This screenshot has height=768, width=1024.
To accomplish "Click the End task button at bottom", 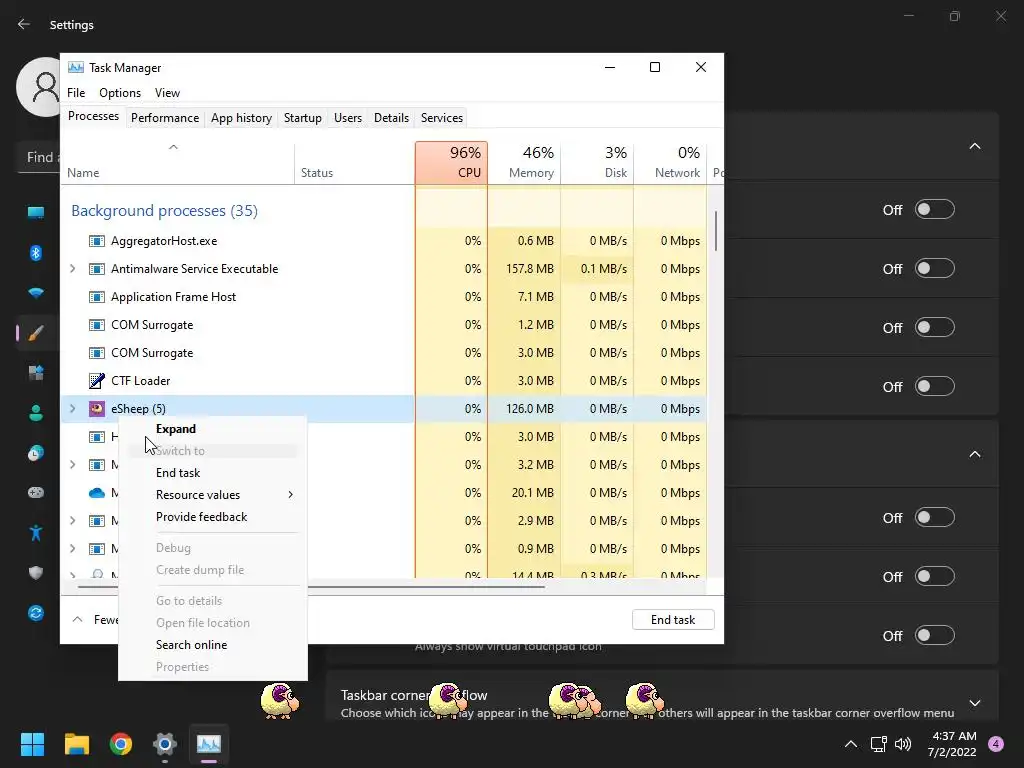I will [x=673, y=620].
